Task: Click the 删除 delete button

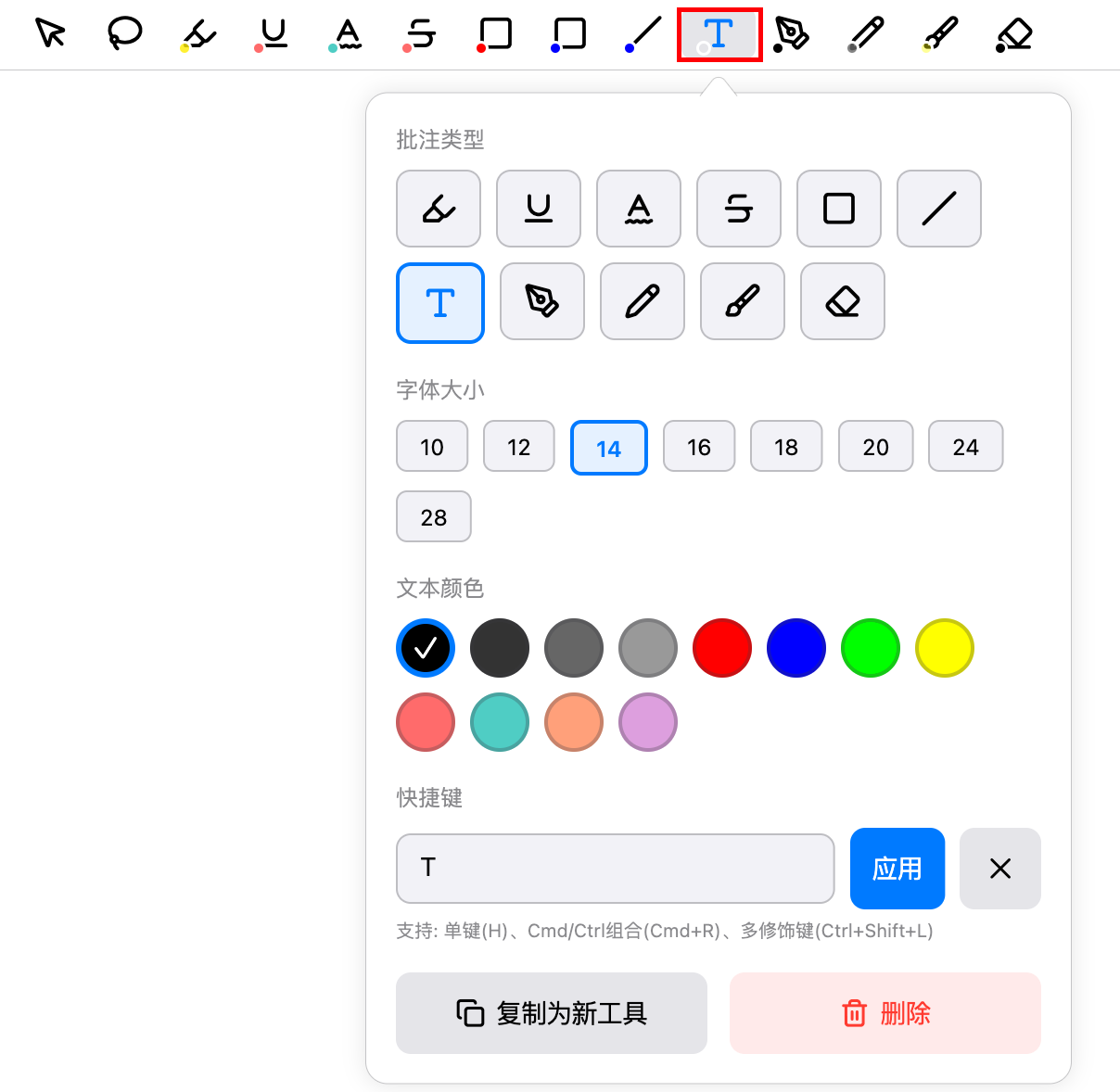Action: (885, 1013)
